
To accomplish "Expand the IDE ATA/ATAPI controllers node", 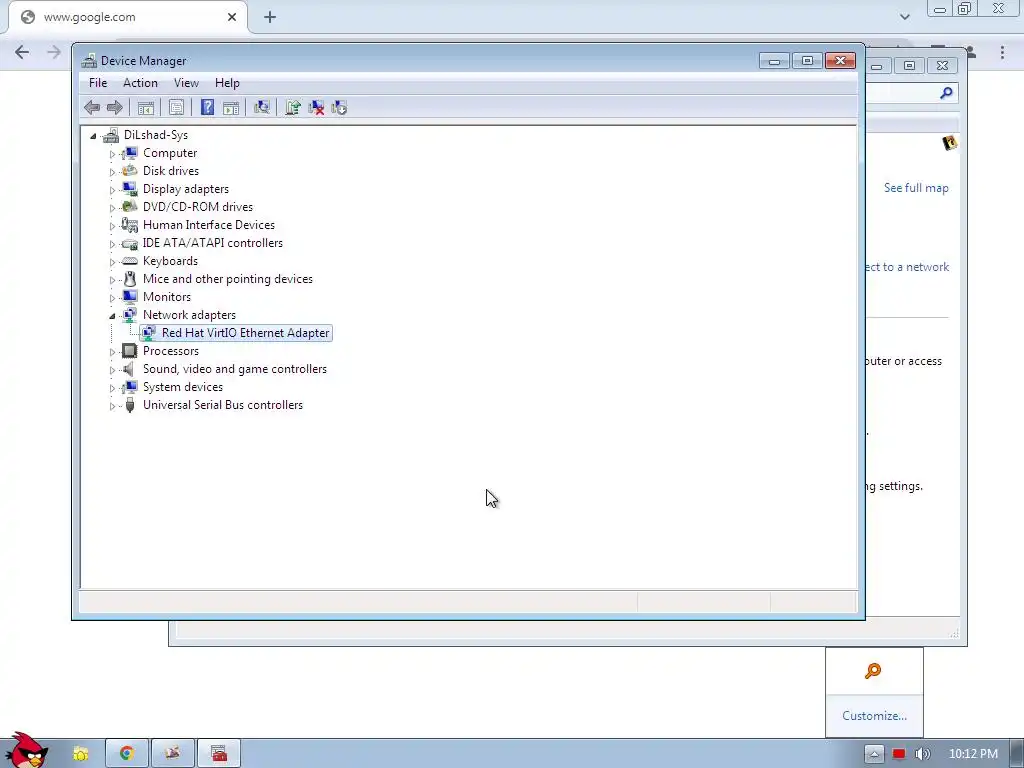I will pyautogui.click(x=112, y=244).
